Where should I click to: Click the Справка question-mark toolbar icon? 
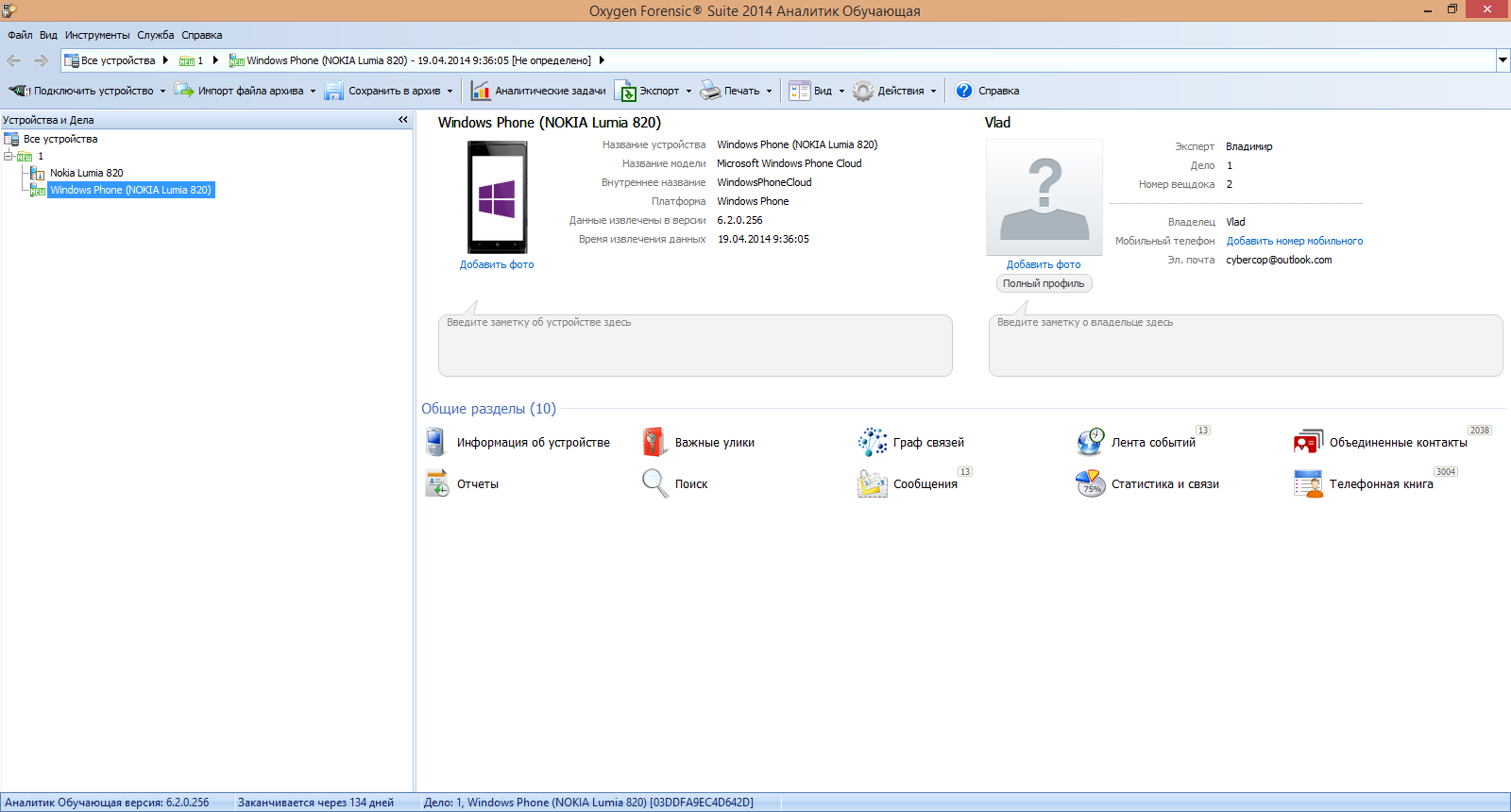pyautogui.click(x=964, y=91)
